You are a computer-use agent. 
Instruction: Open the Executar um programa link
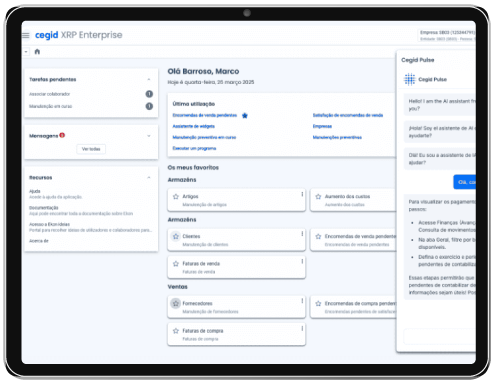194,148
